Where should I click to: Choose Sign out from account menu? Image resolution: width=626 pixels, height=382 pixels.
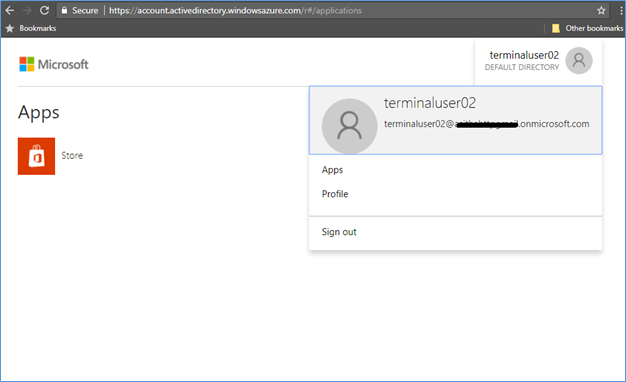tap(339, 232)
